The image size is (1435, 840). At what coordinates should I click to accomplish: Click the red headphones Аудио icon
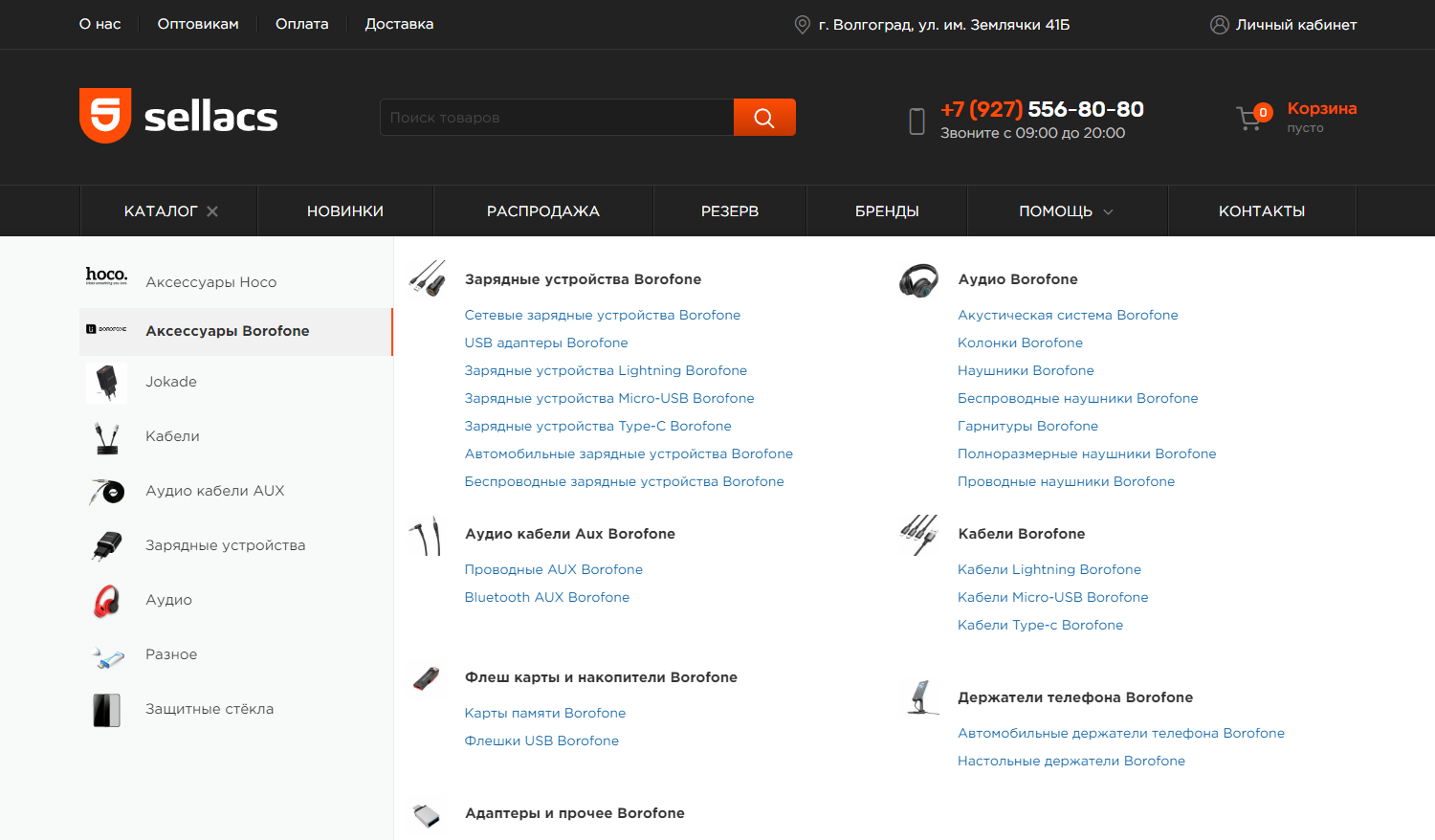107,601
